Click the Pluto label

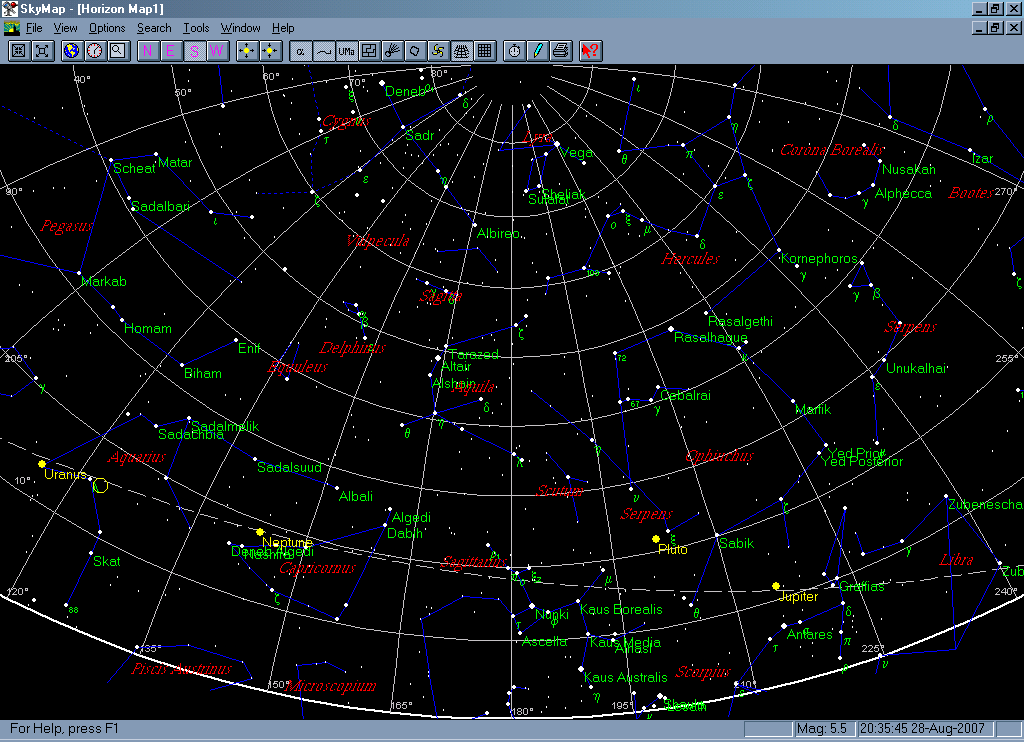pos(673,549)
